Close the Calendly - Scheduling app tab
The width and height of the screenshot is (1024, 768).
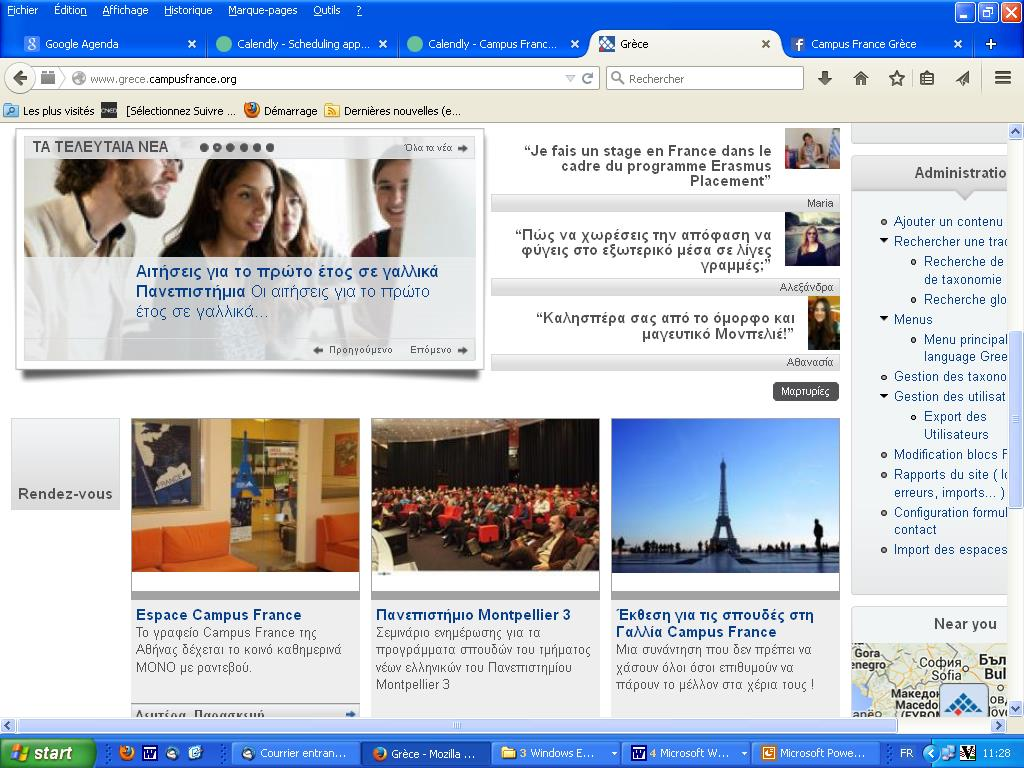(383, 44)
